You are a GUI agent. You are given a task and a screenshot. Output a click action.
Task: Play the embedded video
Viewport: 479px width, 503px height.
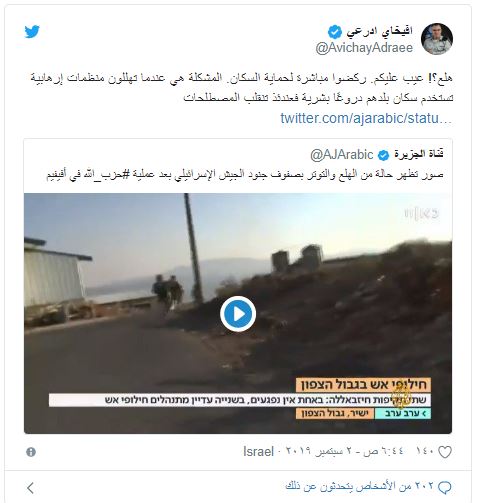tap(238, 314)
